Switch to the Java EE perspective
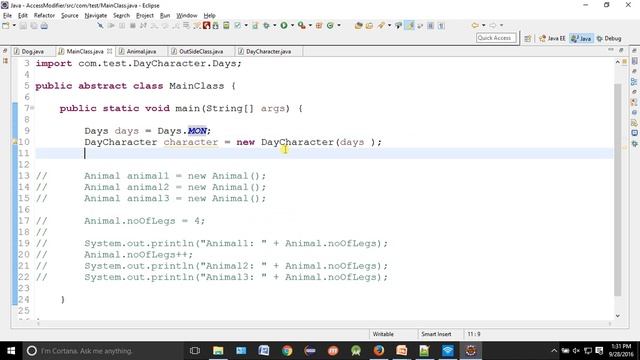 click(552, 38)
